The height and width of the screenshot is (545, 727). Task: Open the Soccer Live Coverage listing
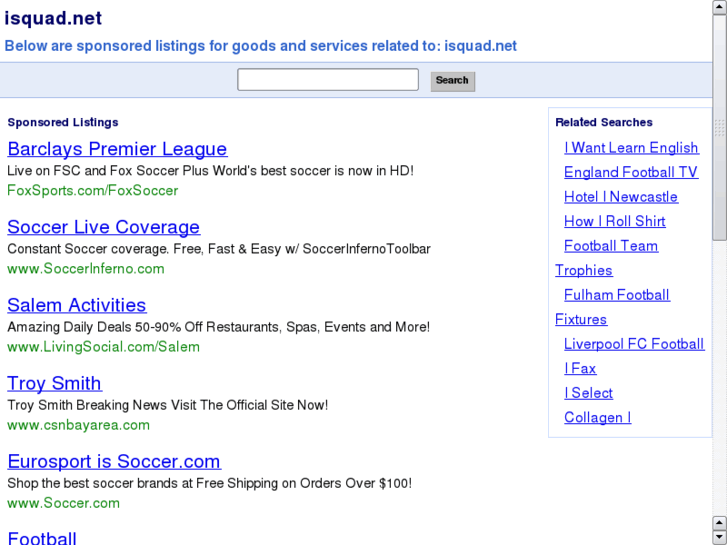[103, 227]
